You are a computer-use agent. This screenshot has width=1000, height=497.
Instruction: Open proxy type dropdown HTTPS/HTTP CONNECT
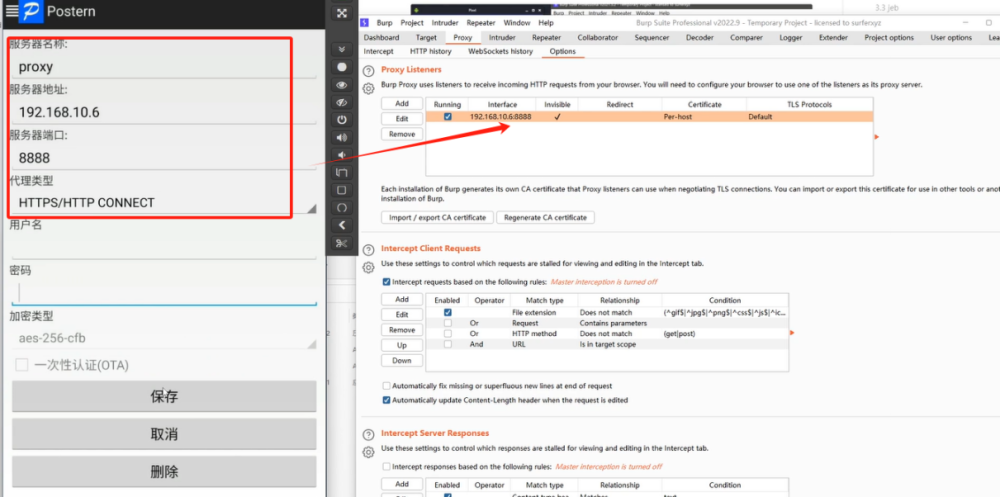pyautogui.click(x=164, y=204)
